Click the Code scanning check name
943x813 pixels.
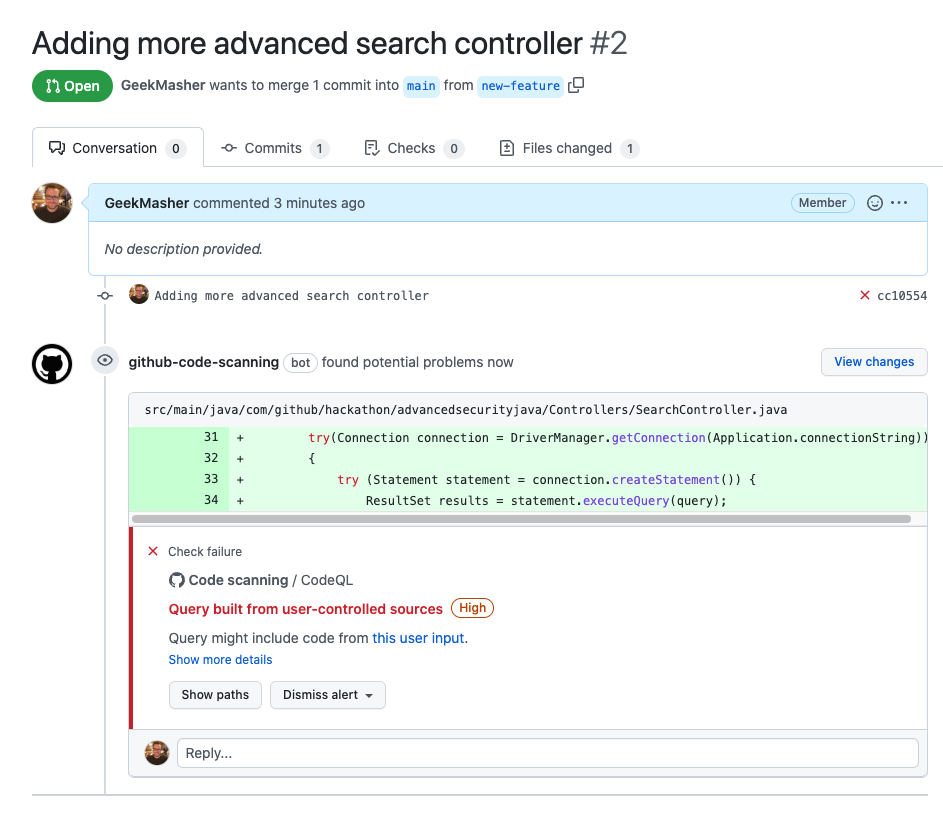coord(238,580)
